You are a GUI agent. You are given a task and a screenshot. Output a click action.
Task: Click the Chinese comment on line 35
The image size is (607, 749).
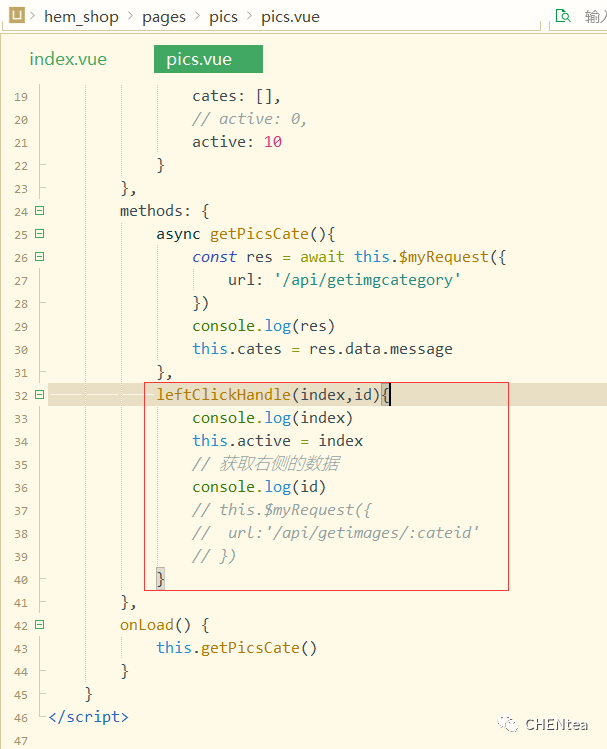click(266, 463)
